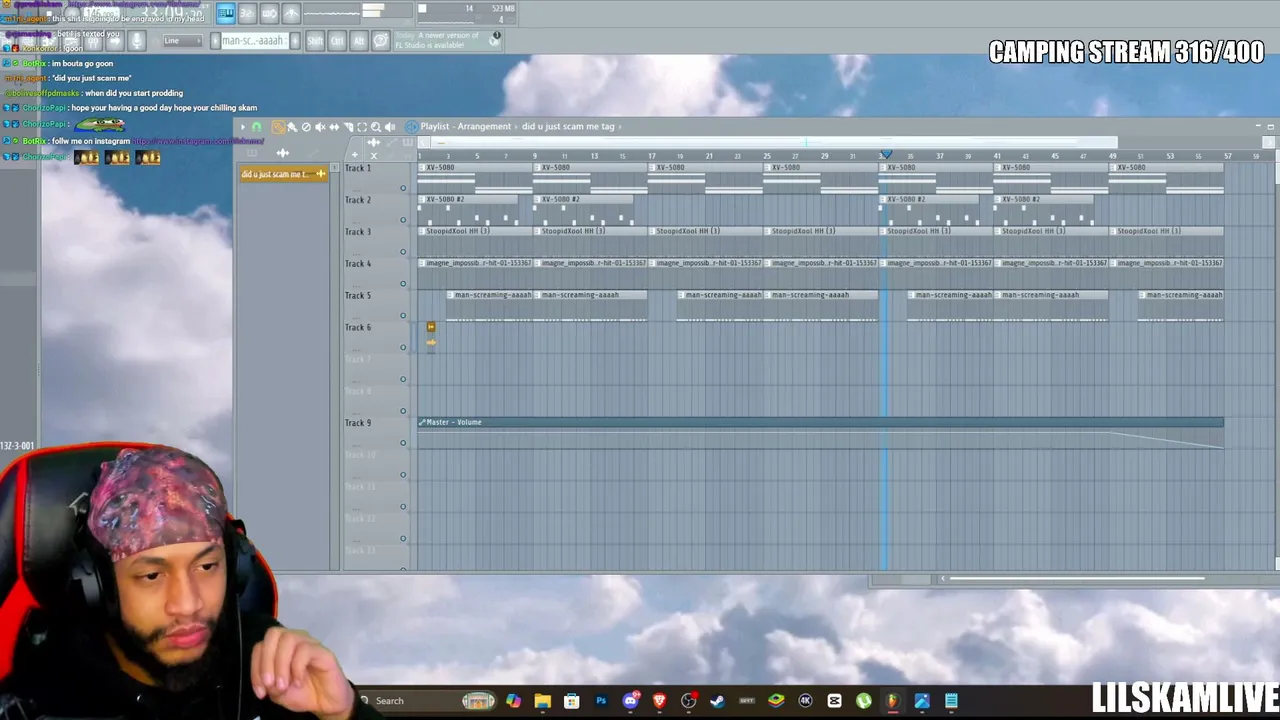
Task: Open the playlist options menu arrow
Action: tap(242, 127)
